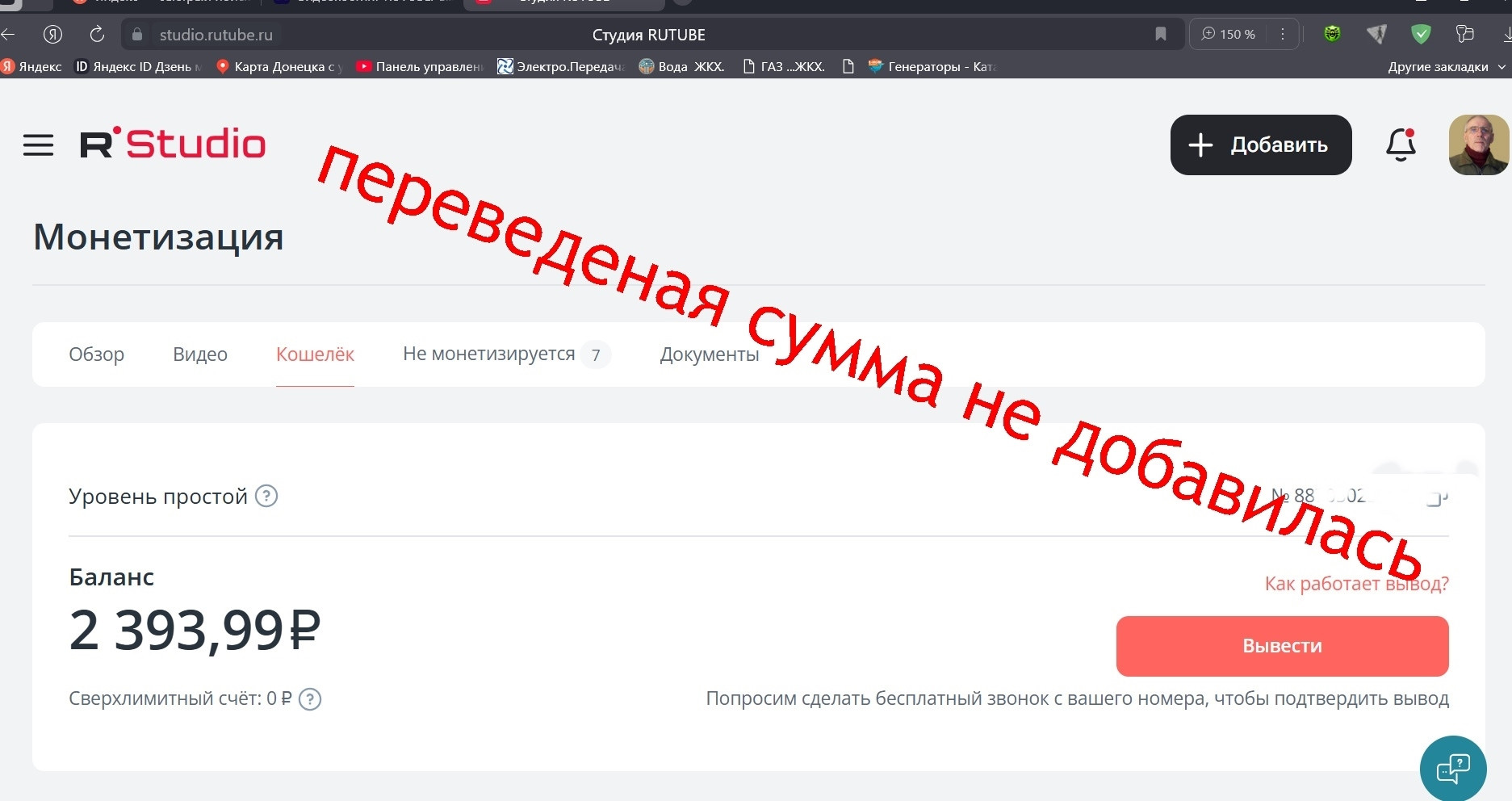Click the Вывести withdraw button
This screenshot has height=801, width=1512.
click(x=1282, y=646)
